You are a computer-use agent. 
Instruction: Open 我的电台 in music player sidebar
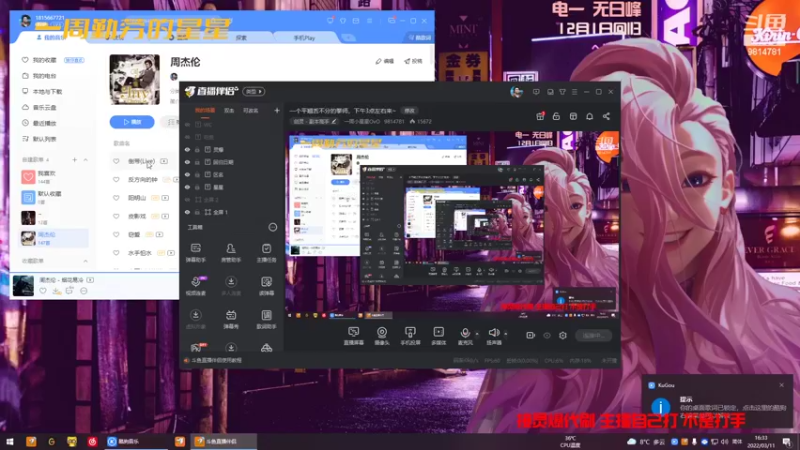pos(44,76)
